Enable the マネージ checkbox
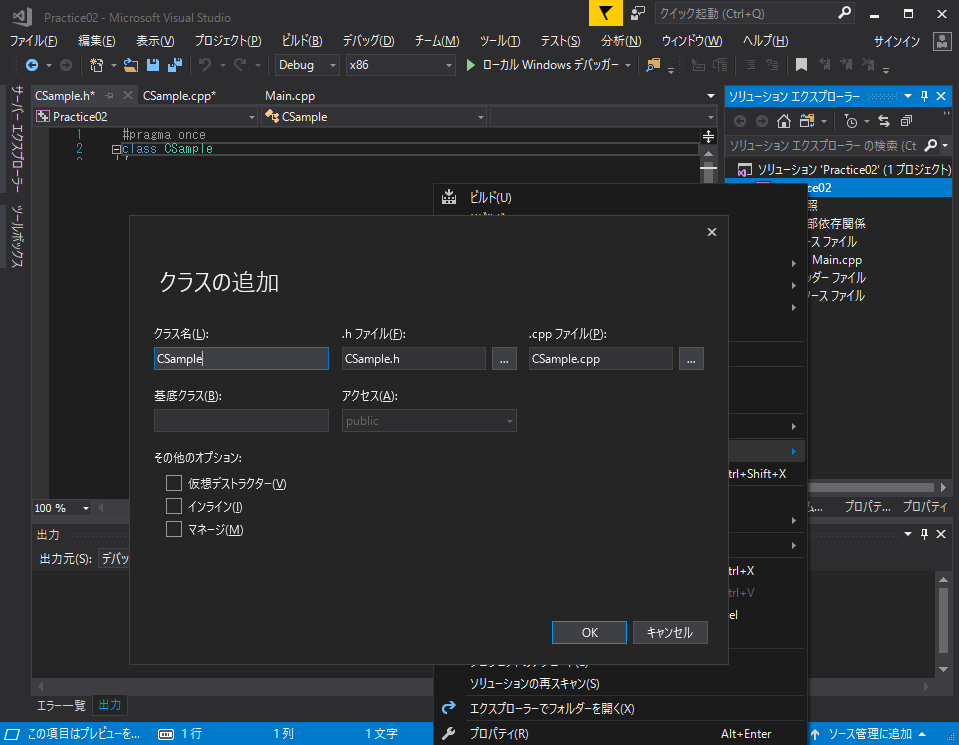The width and height of the screenshot is (959, 745). tap(174, 529)
